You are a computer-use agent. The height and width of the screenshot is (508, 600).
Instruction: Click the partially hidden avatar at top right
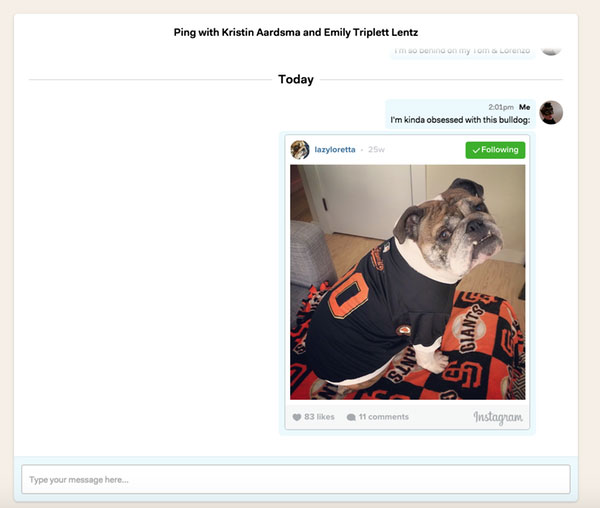(x=551, y=50)
